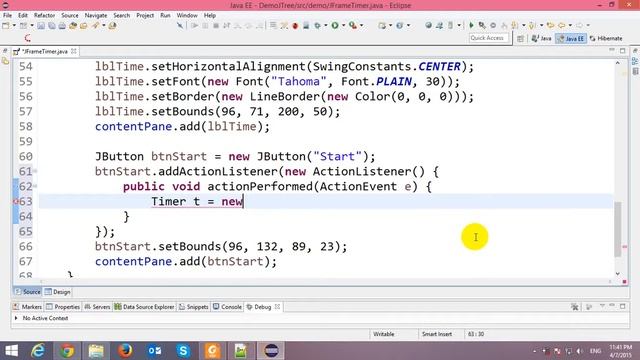Click the Save toolbar icon

coord(41,25)
